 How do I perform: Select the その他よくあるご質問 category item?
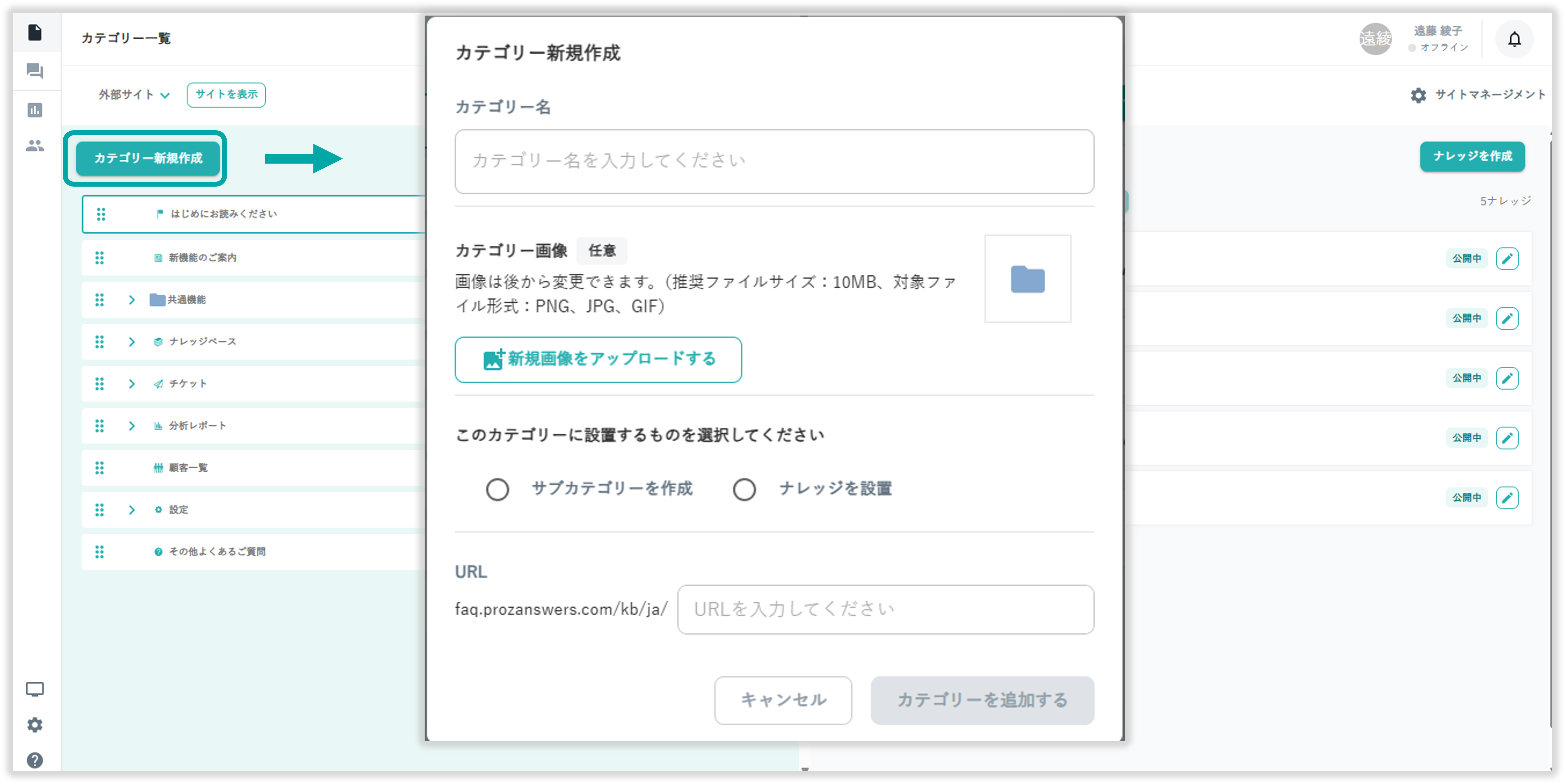pyautogui.click(x=217, y=551)
